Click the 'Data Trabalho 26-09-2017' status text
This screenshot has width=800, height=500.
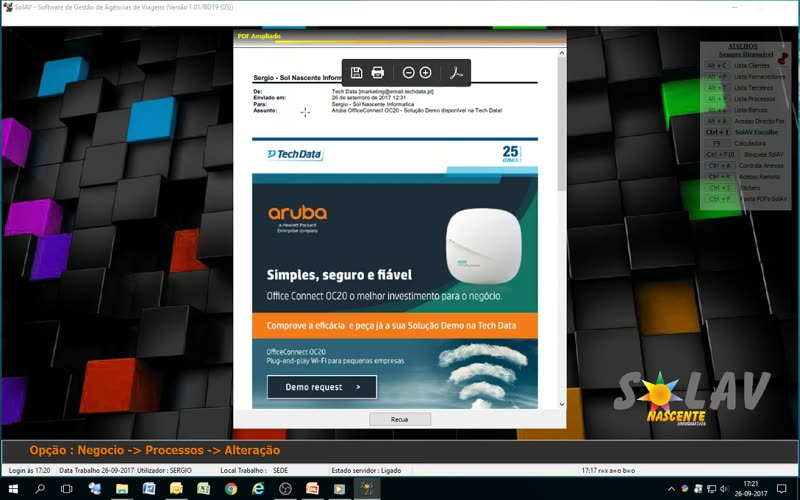[96, 470]
